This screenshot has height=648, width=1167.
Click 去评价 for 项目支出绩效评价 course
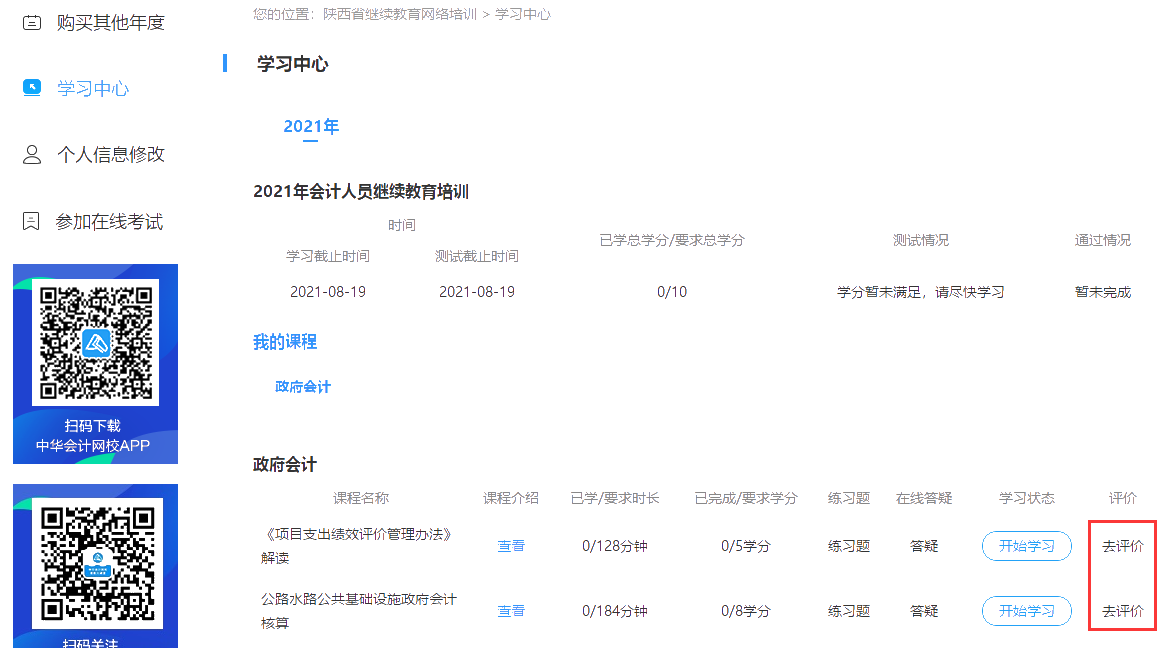pos(1122,546)
